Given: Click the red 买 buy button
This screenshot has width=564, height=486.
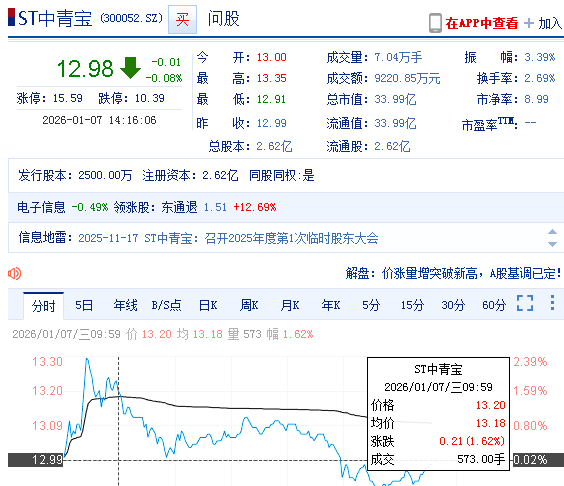Looking at the screenshot, I should (182, 19).
